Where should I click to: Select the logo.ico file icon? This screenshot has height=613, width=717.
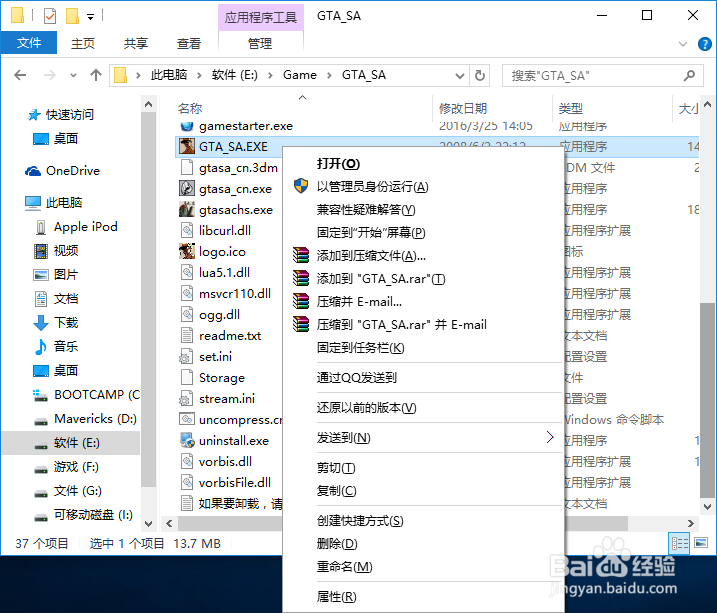tap(187, 251)
